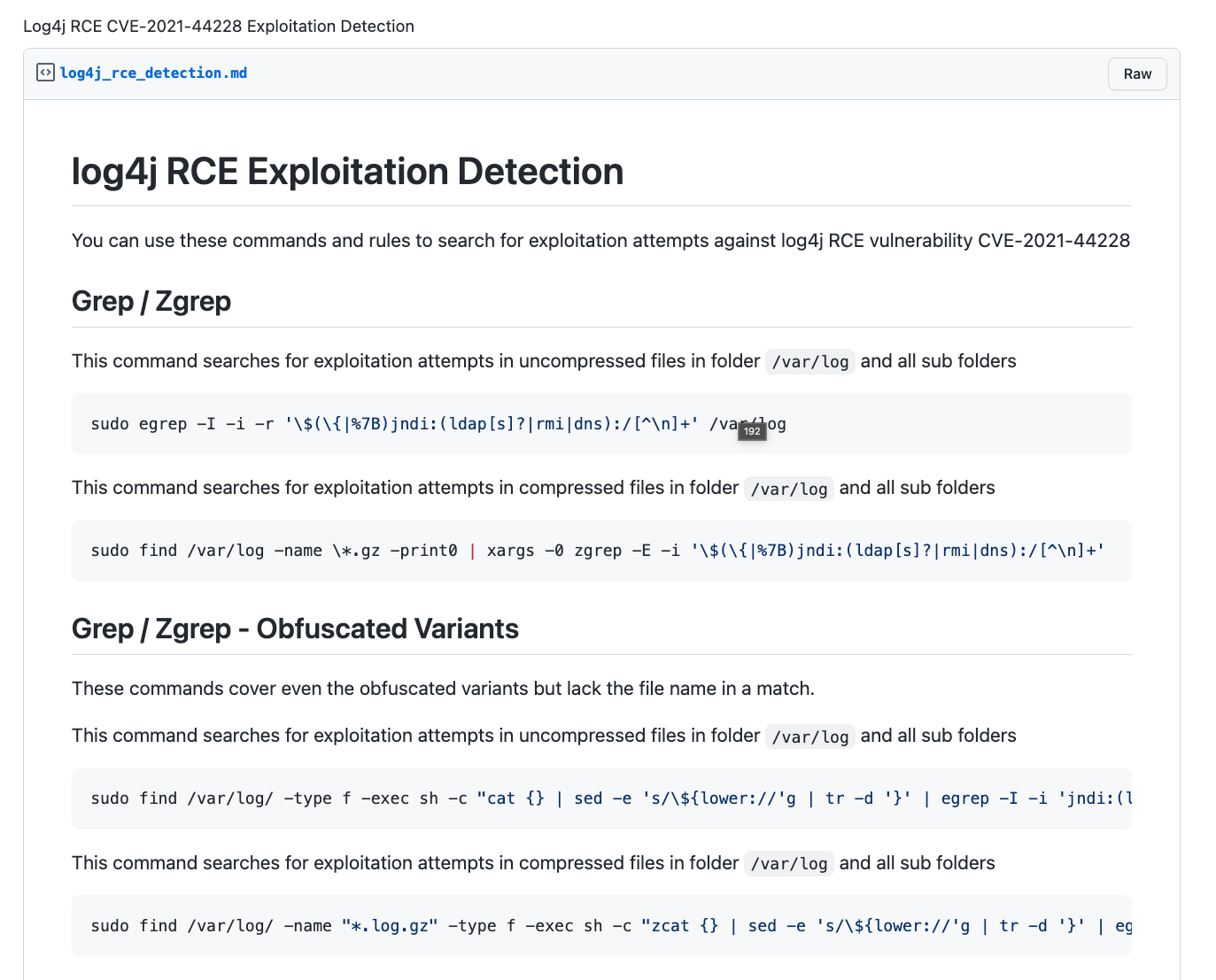
Task: Click the red pipe symbol before xargs
Action: click(x=472, y=551)
